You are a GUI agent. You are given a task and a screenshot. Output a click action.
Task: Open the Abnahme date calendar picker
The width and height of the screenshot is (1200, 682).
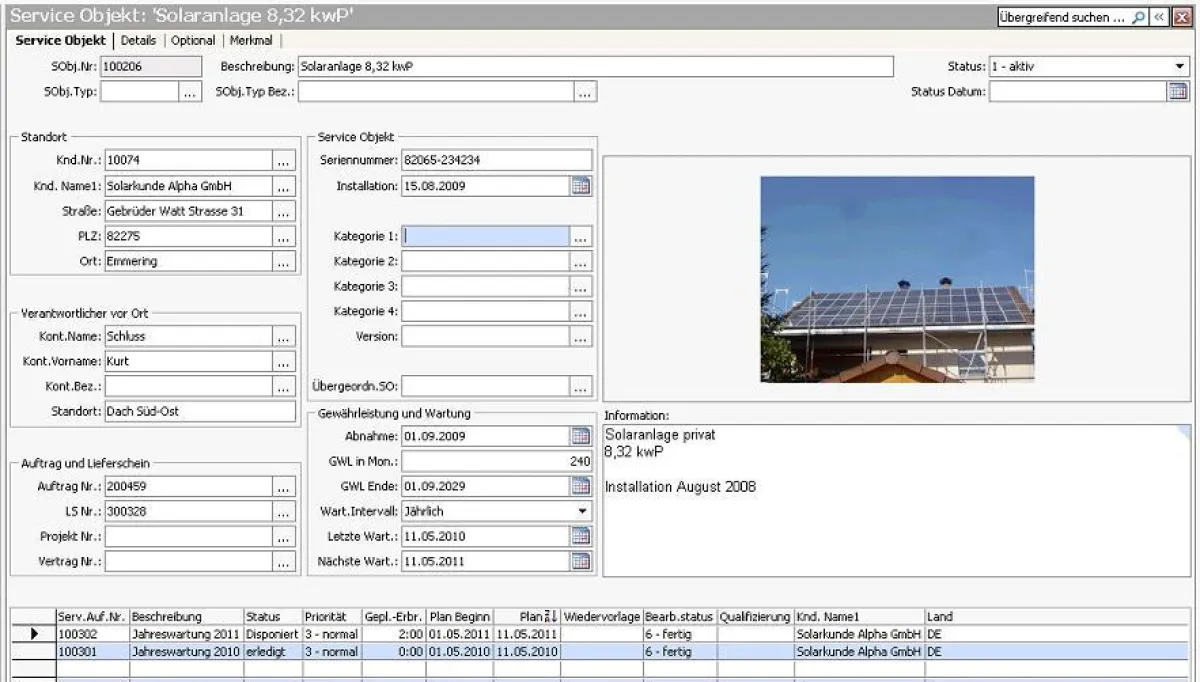(x=582, y=435)
